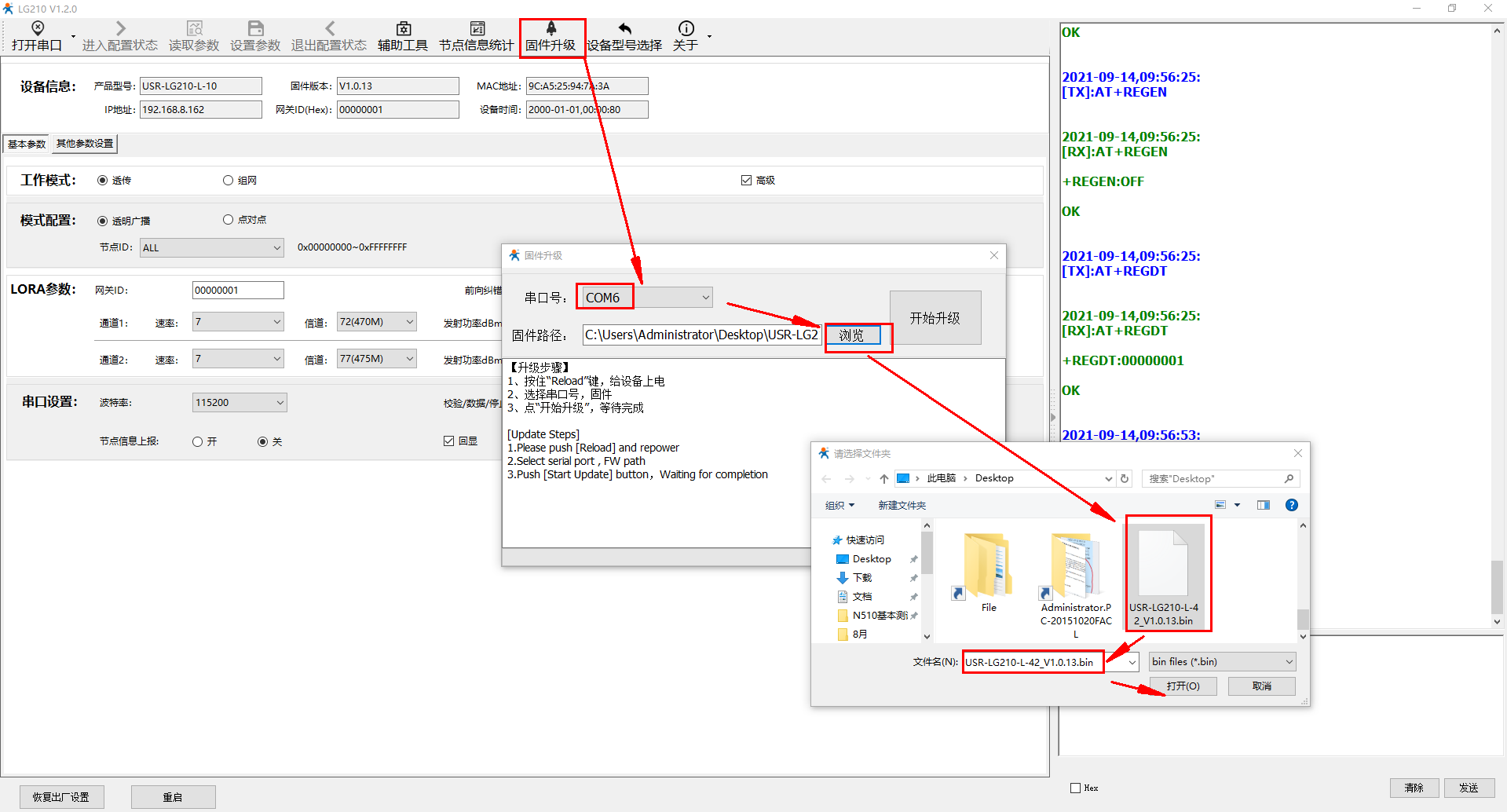Click the 开始升级 button
The width and height of the screenshot is (1507, 812).
[x=935, y=318]
